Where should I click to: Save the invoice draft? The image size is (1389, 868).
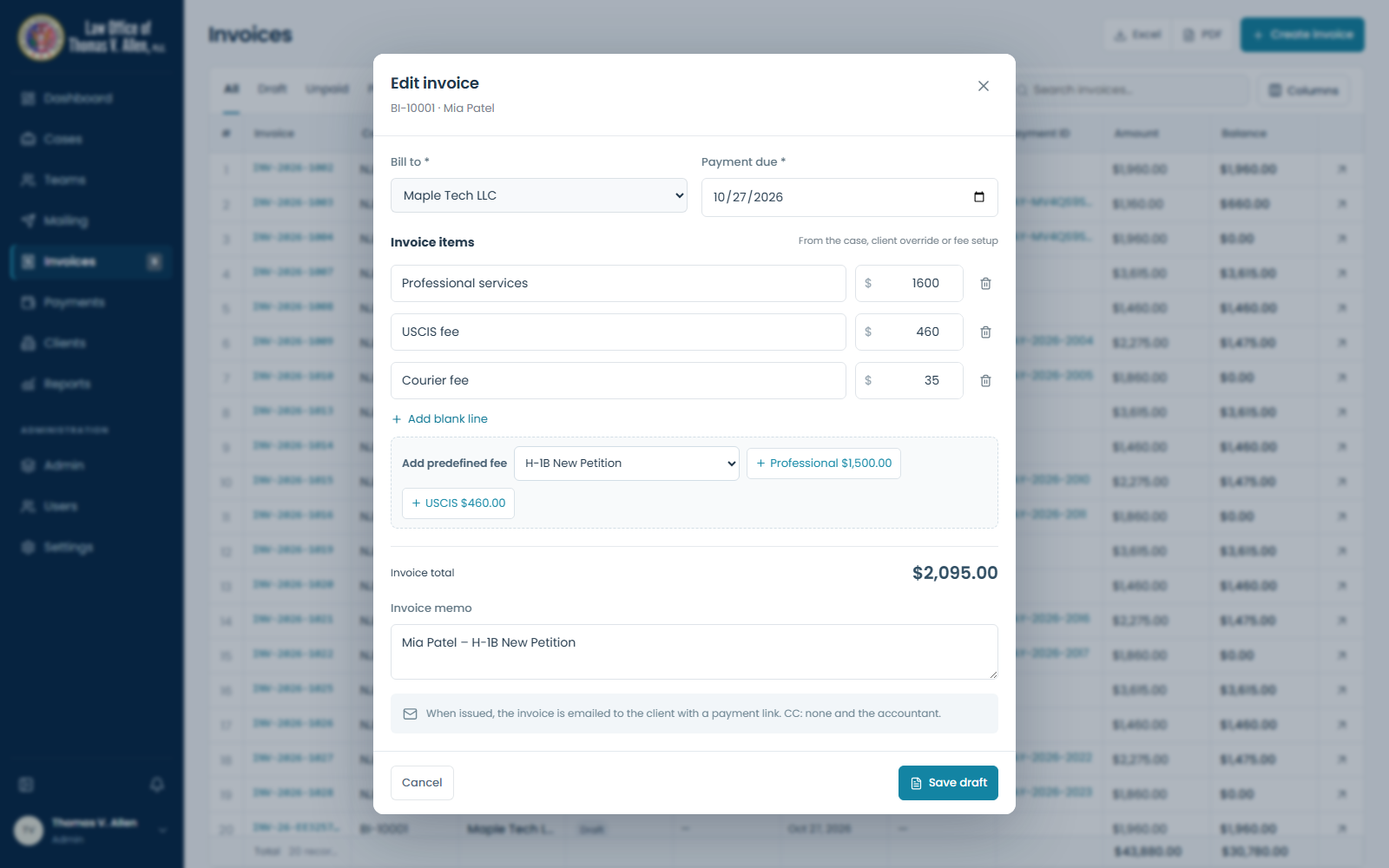(x=948, y=783)
